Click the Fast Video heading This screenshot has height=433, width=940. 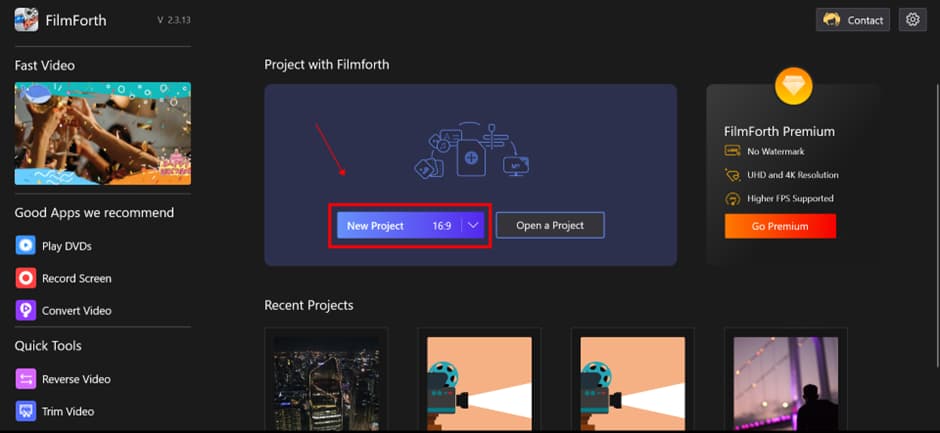point(45,65)
